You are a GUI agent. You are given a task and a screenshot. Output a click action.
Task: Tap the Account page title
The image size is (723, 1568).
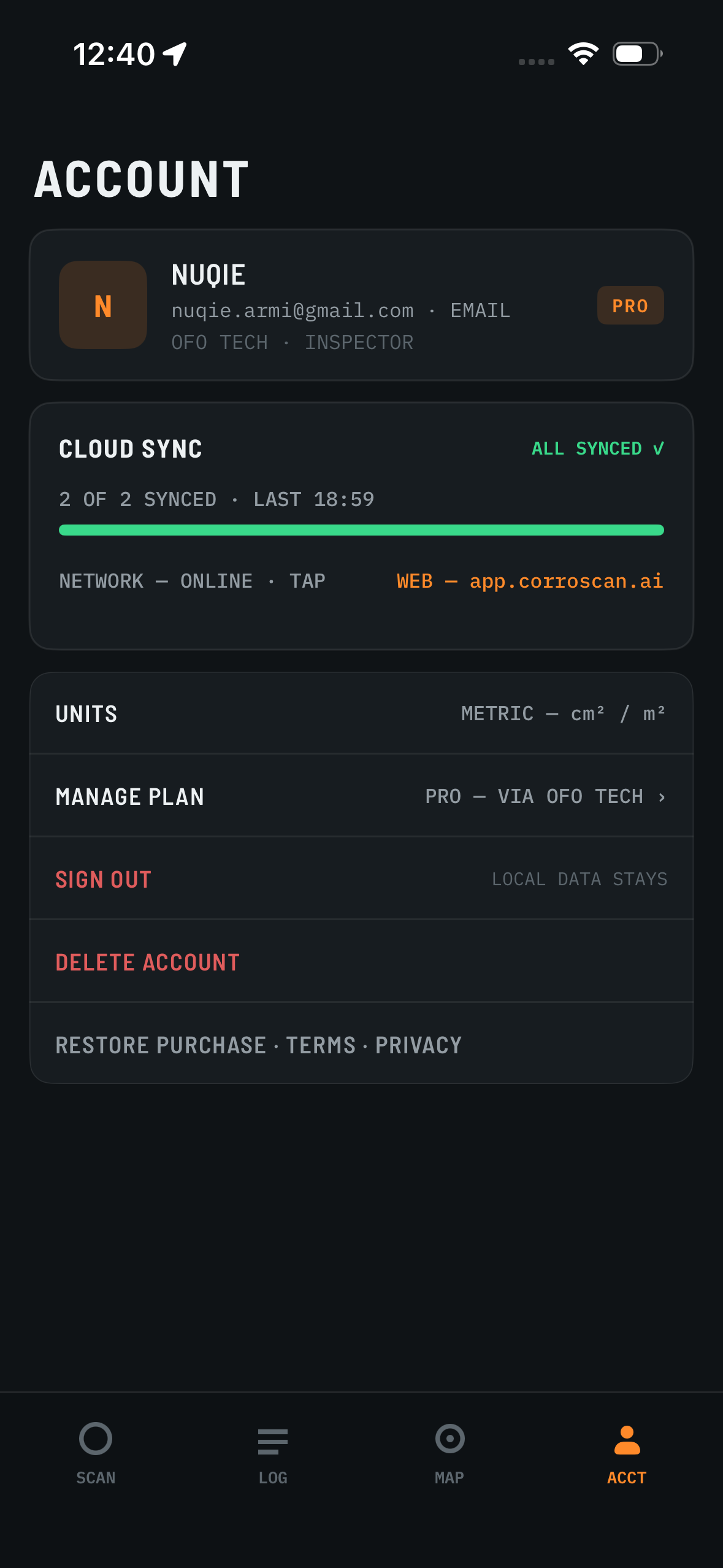(142, 179)
